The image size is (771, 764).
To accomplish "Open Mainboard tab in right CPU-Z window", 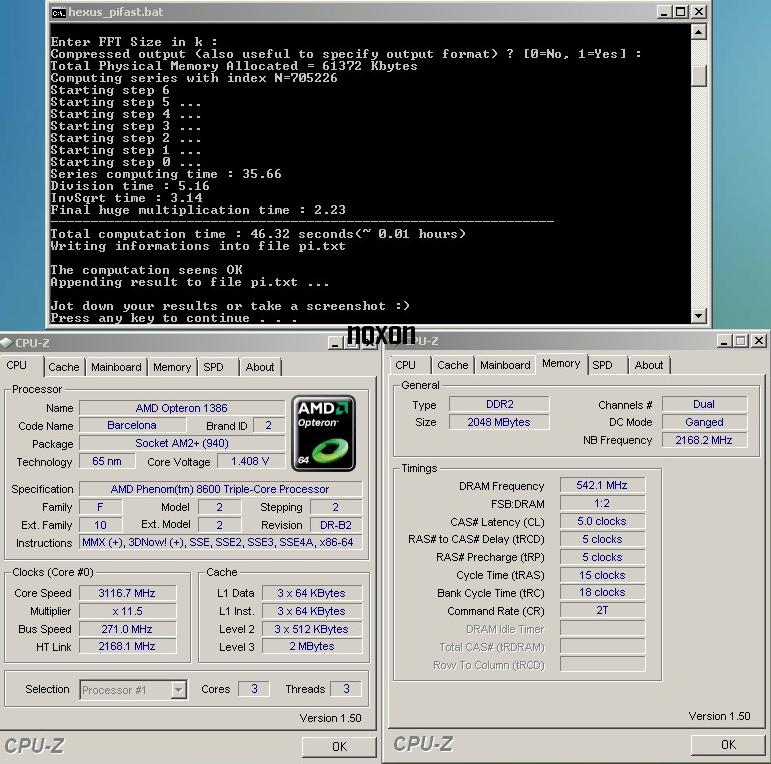I will pyautogui.click(x=505, y=365).
